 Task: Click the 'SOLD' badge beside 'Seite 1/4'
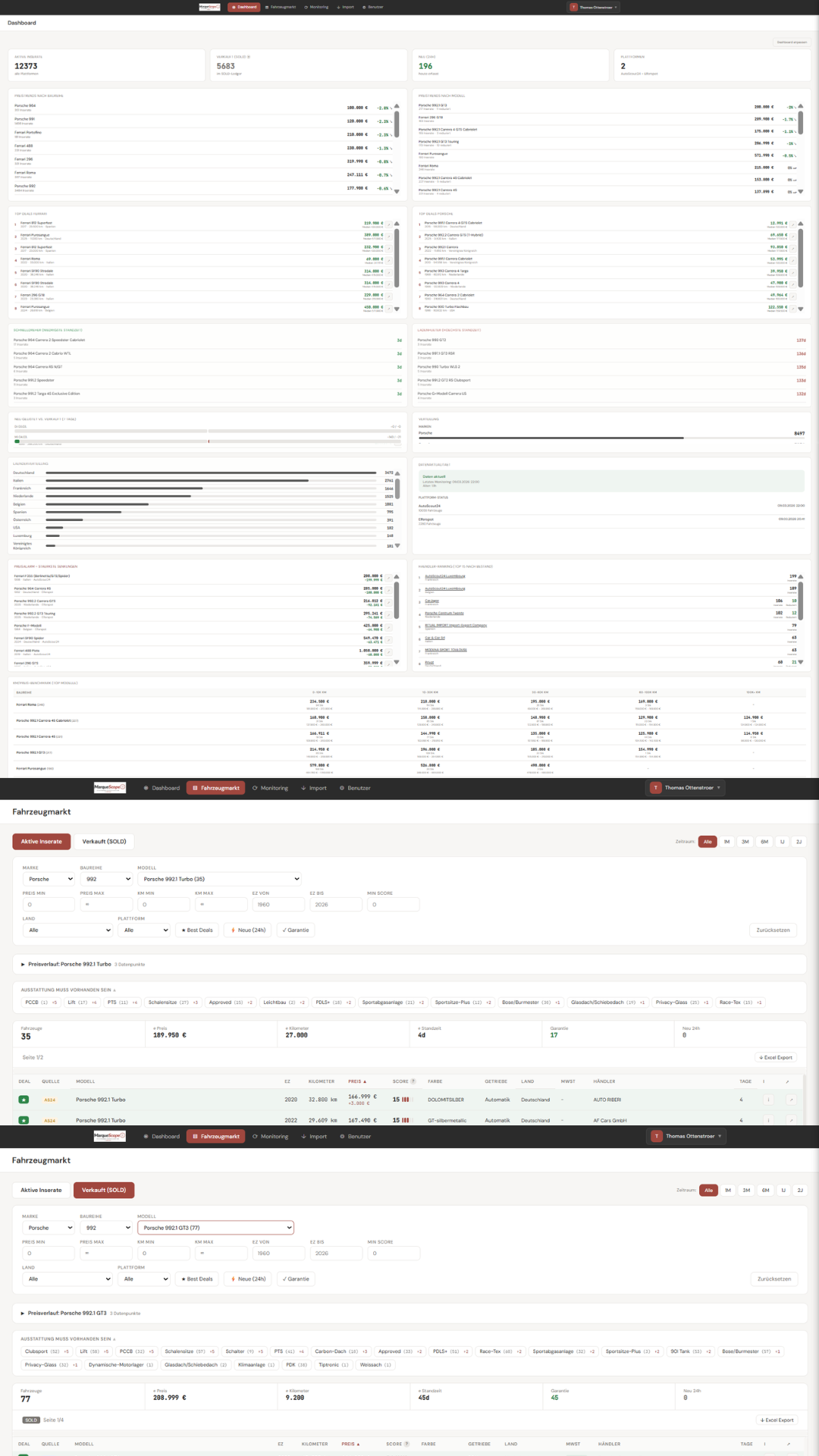tap(31, 1420)
